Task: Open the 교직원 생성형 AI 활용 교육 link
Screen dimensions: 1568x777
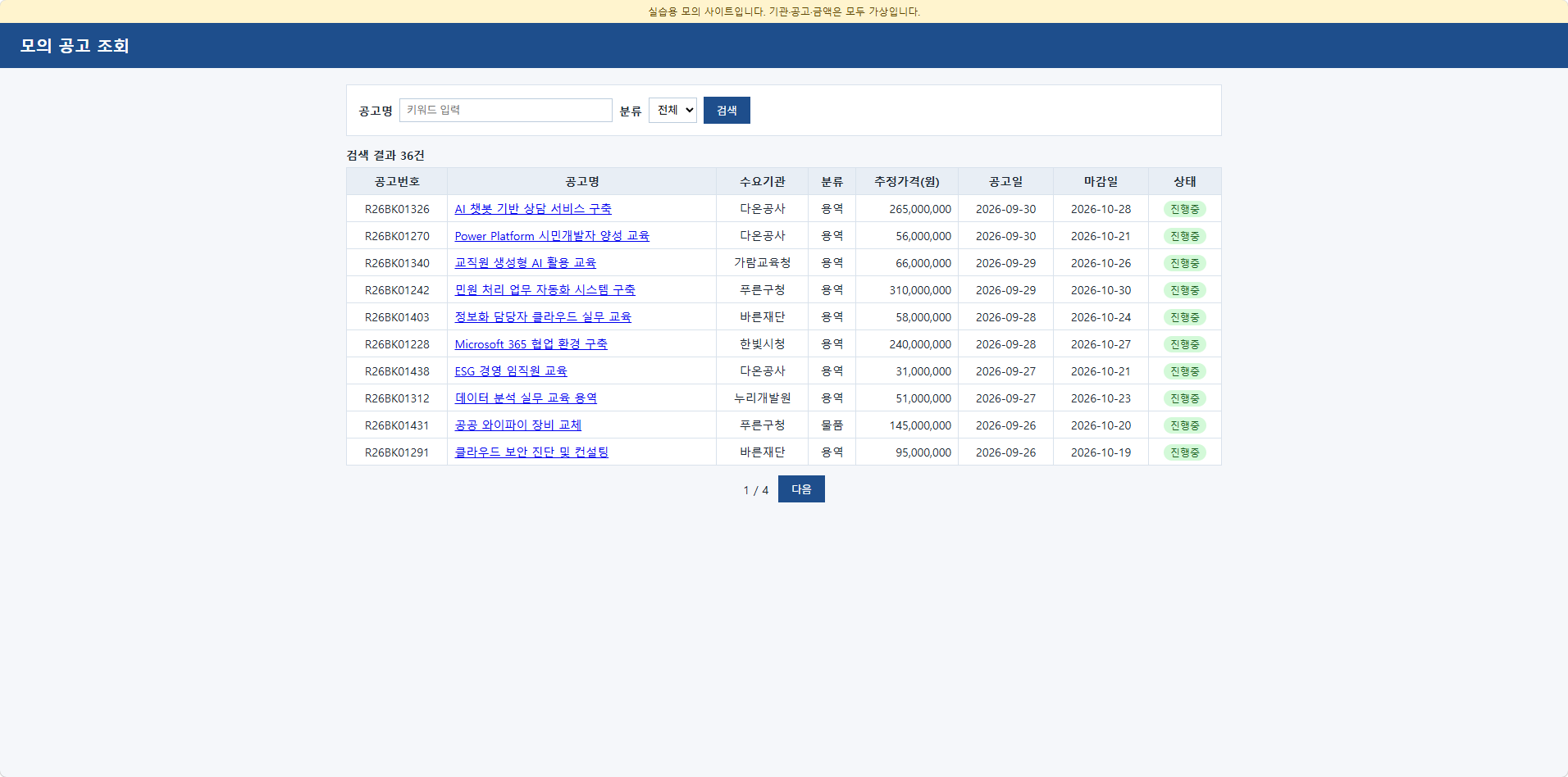Action: click(x=526, y=263)
